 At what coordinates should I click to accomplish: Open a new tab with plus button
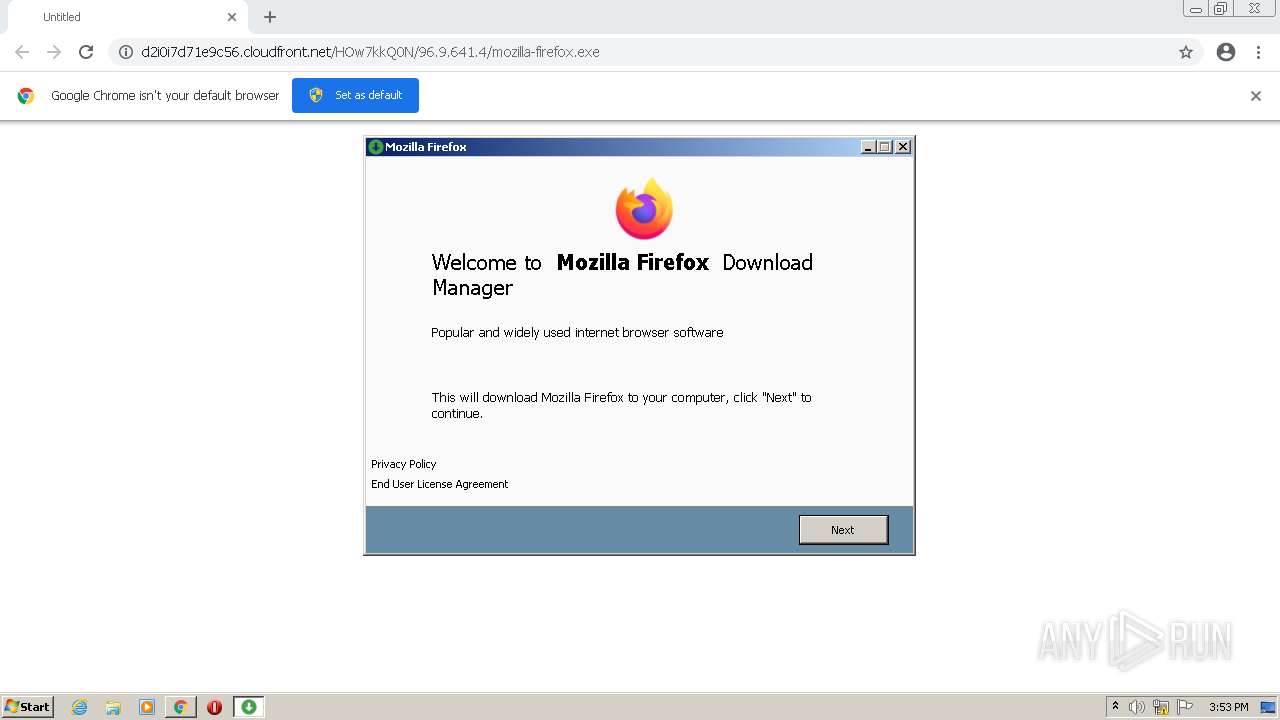[270, 17]
